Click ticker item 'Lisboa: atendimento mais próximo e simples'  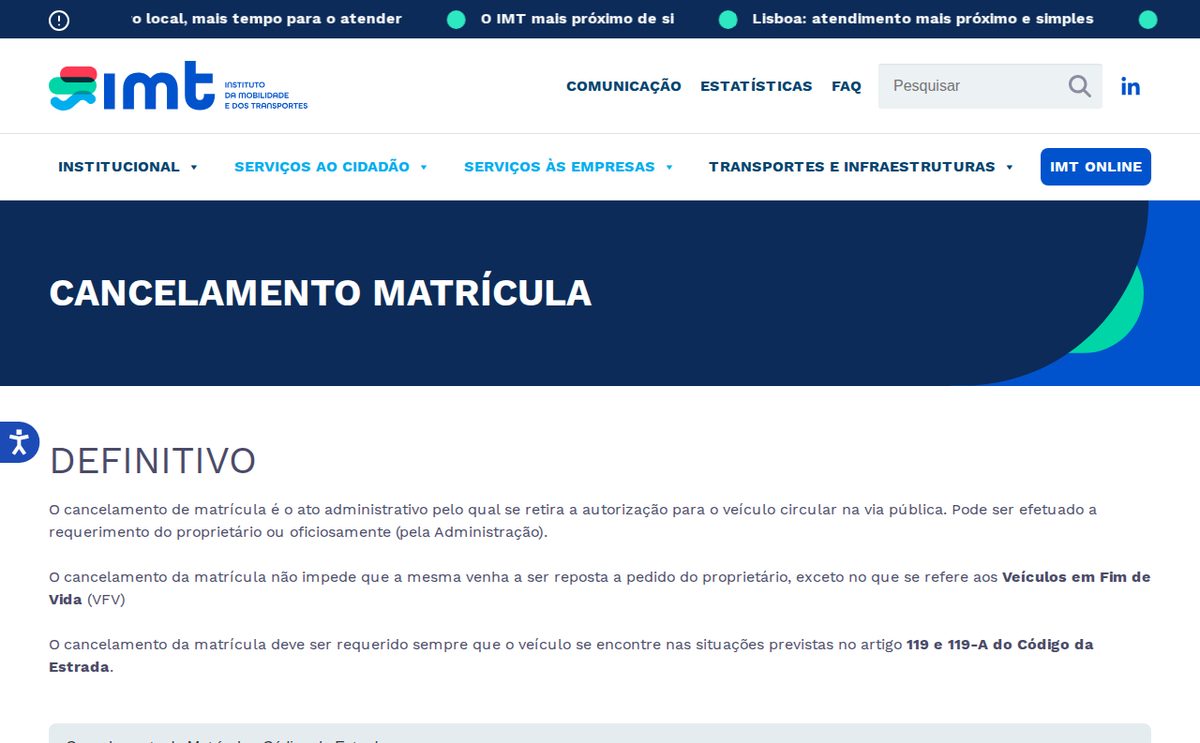[923, 19]
